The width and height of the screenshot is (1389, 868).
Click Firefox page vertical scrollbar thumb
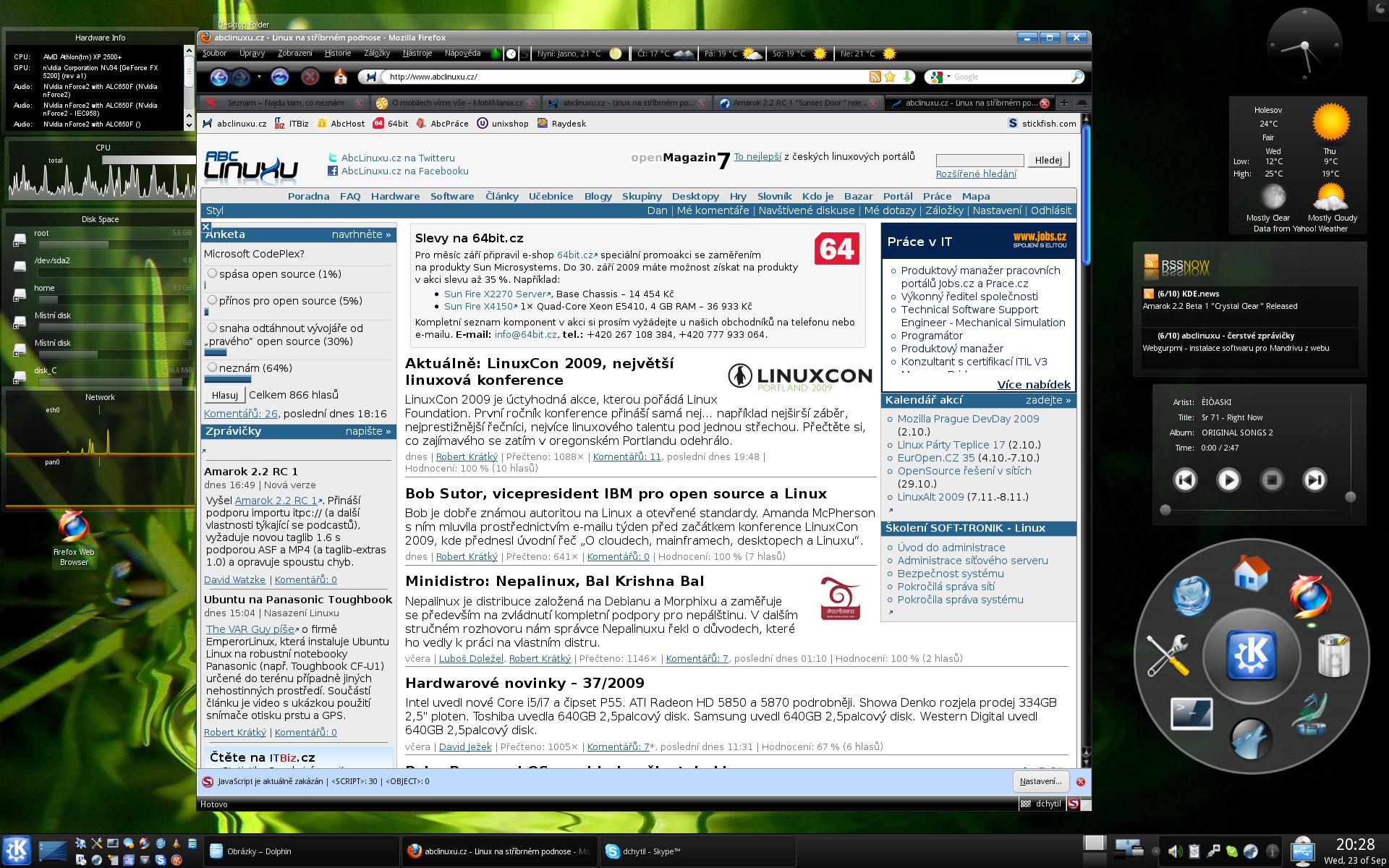pyautogui.click(x=1085, y=195)
